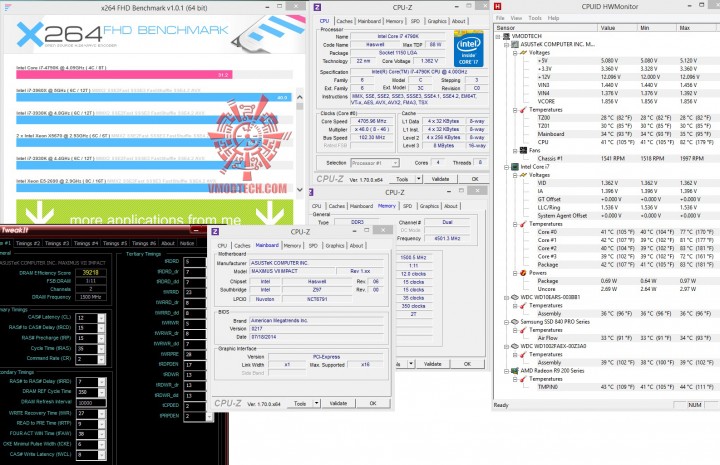The width and height of the screenshot is (720, 465).
Task: Click OK in the CPU-Z Memory window
Action: [x=467, y=364]
